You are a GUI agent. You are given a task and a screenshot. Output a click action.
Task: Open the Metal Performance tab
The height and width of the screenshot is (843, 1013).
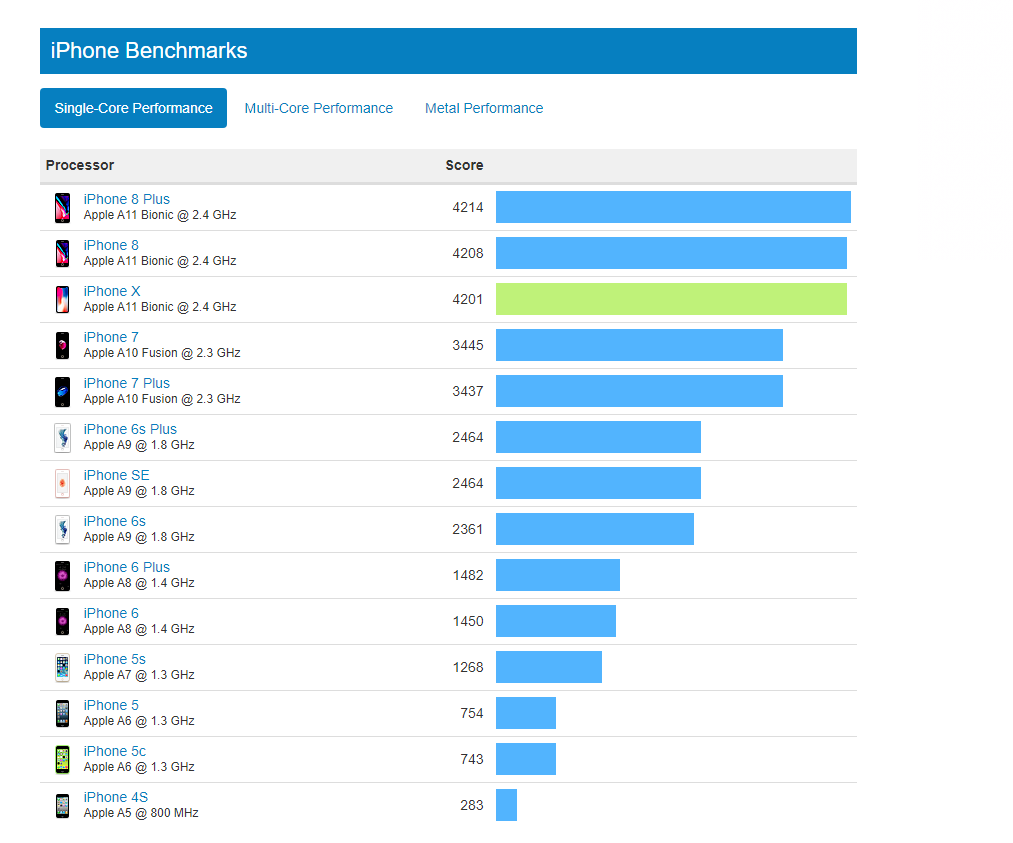(x=484, y=108)
